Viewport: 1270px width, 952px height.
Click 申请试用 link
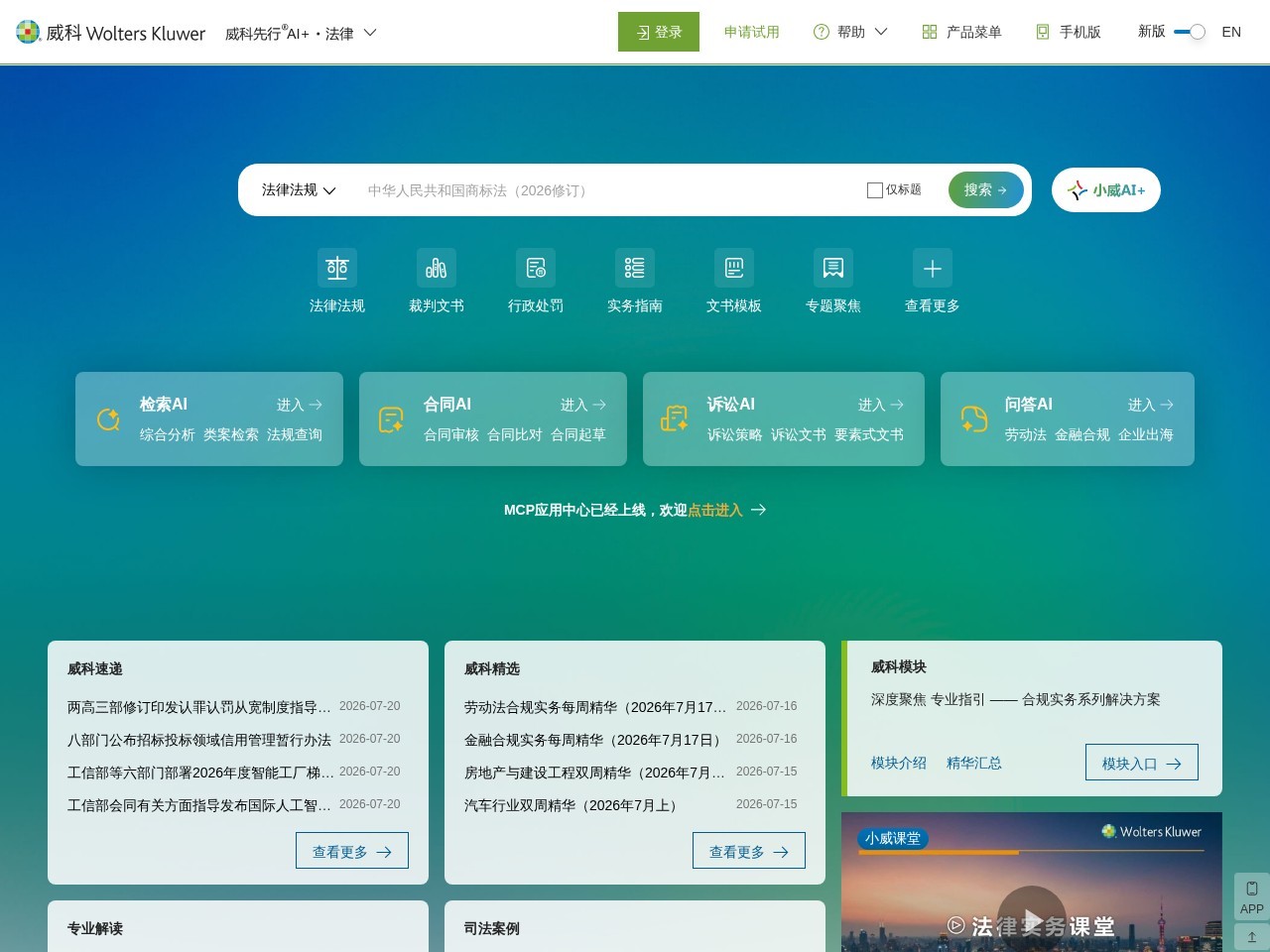coord(751,32)
